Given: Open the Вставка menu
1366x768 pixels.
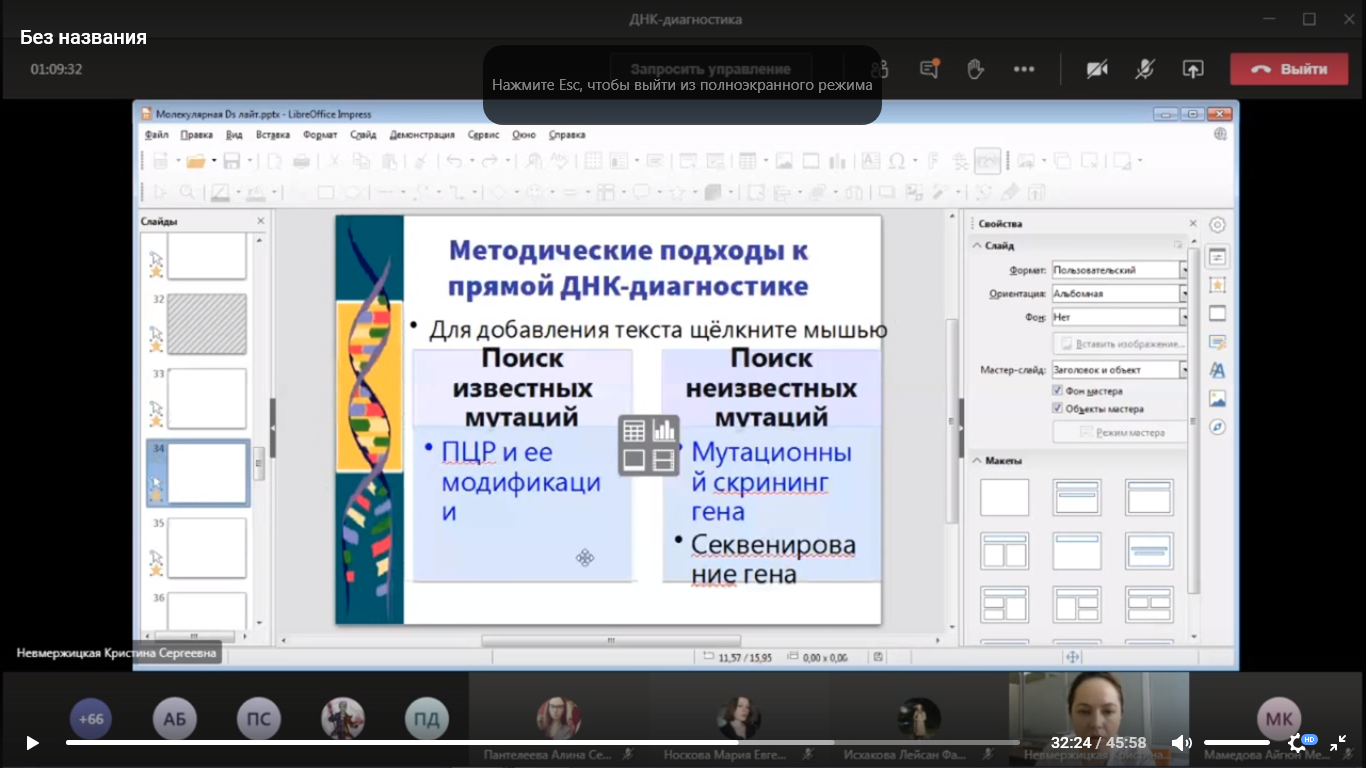Looking at the screenshot, I should tap(273, 134).
